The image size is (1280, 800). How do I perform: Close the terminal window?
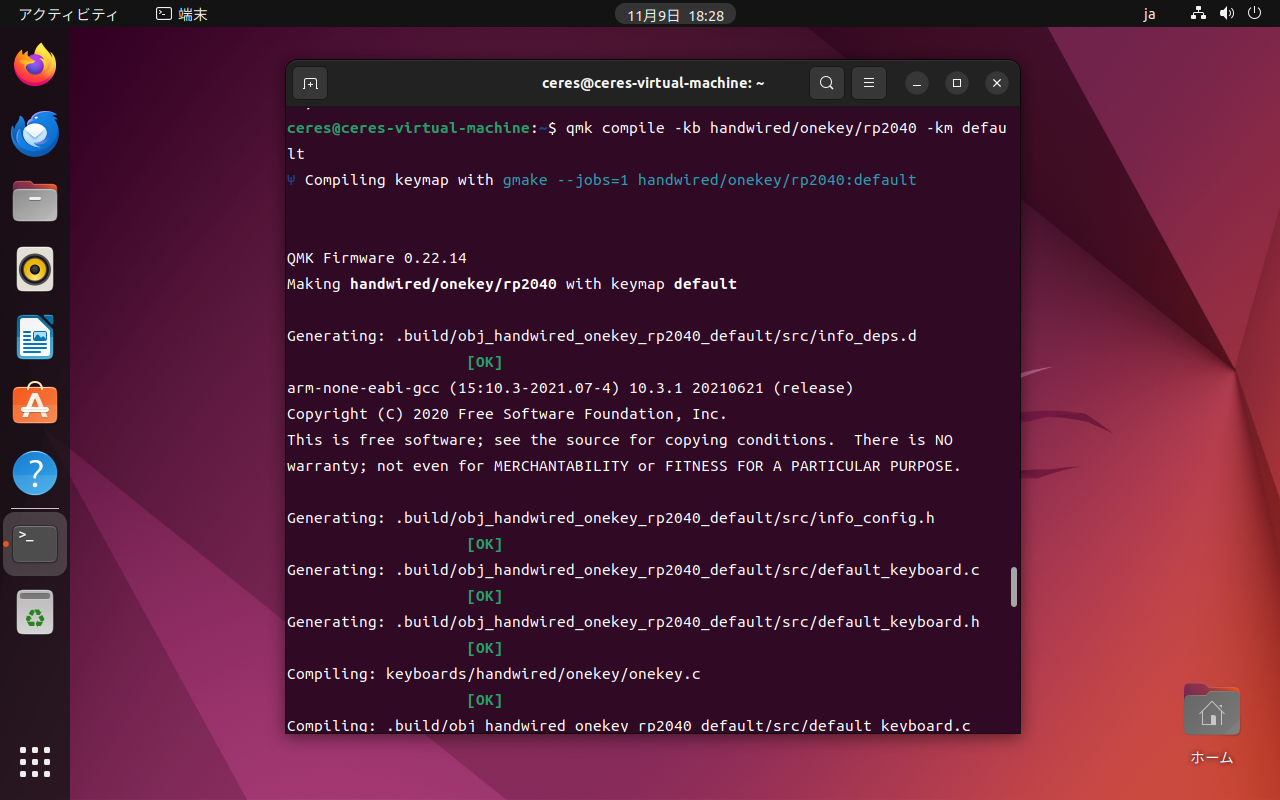pyautogui.click(x=996, y=83)
